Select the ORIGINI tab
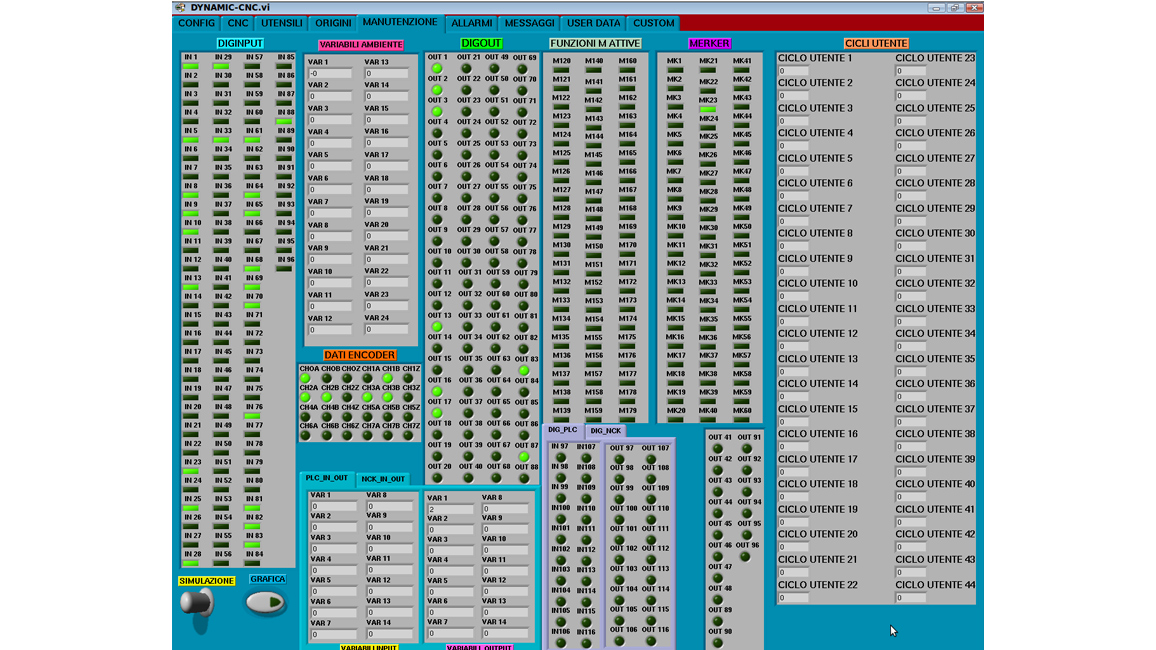Viewport: 1156px width, 650px height. 332,23
